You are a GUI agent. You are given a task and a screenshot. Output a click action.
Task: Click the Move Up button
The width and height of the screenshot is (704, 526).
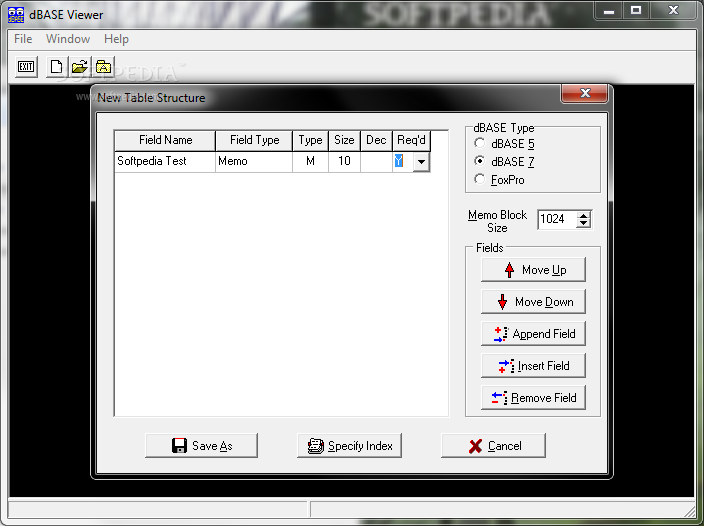pyautogui.click(x=533, y=270)
